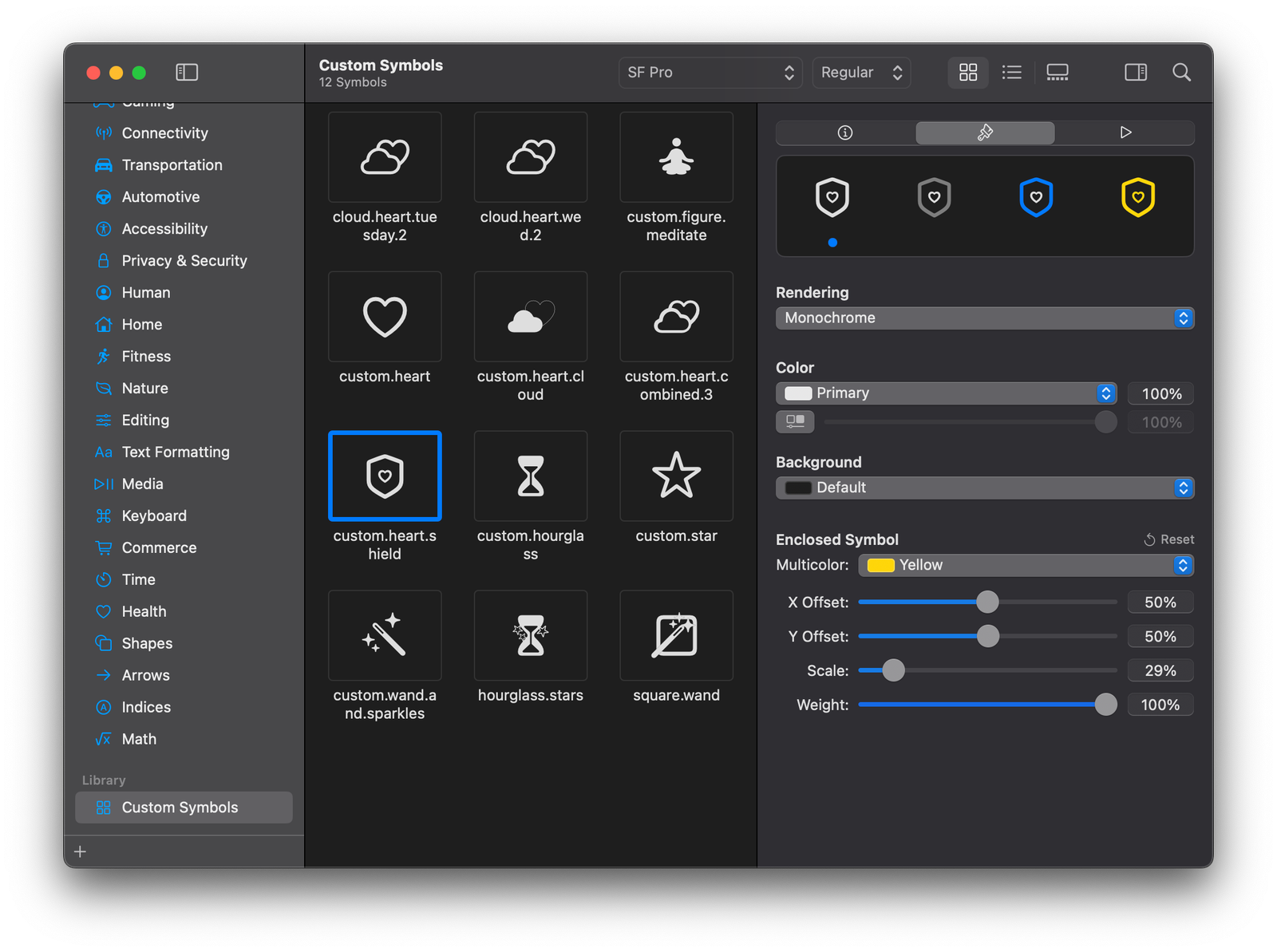Add a new custom symbol with the plus button
Viewport: 1277px width, 952px height.
pos(80,851)
